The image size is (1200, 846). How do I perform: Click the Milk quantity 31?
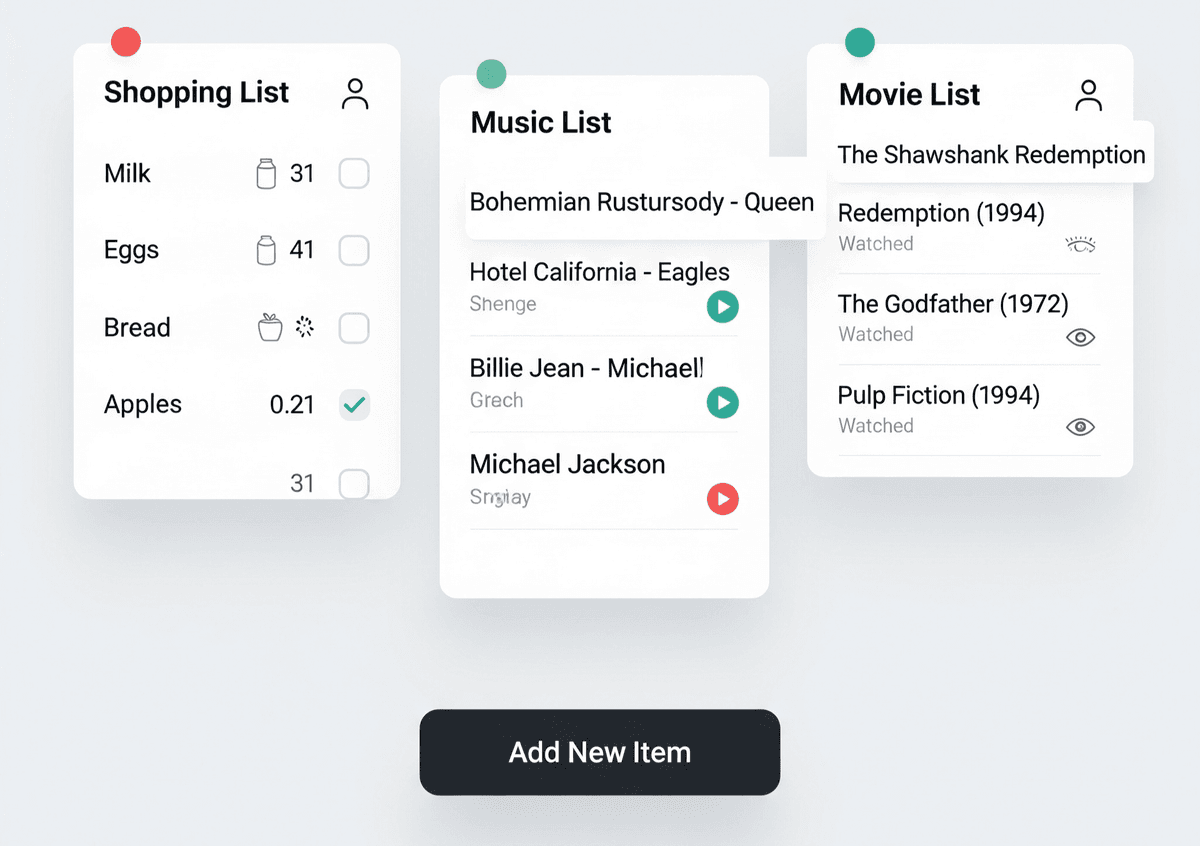pyautogui.click(x=302, y=174)
